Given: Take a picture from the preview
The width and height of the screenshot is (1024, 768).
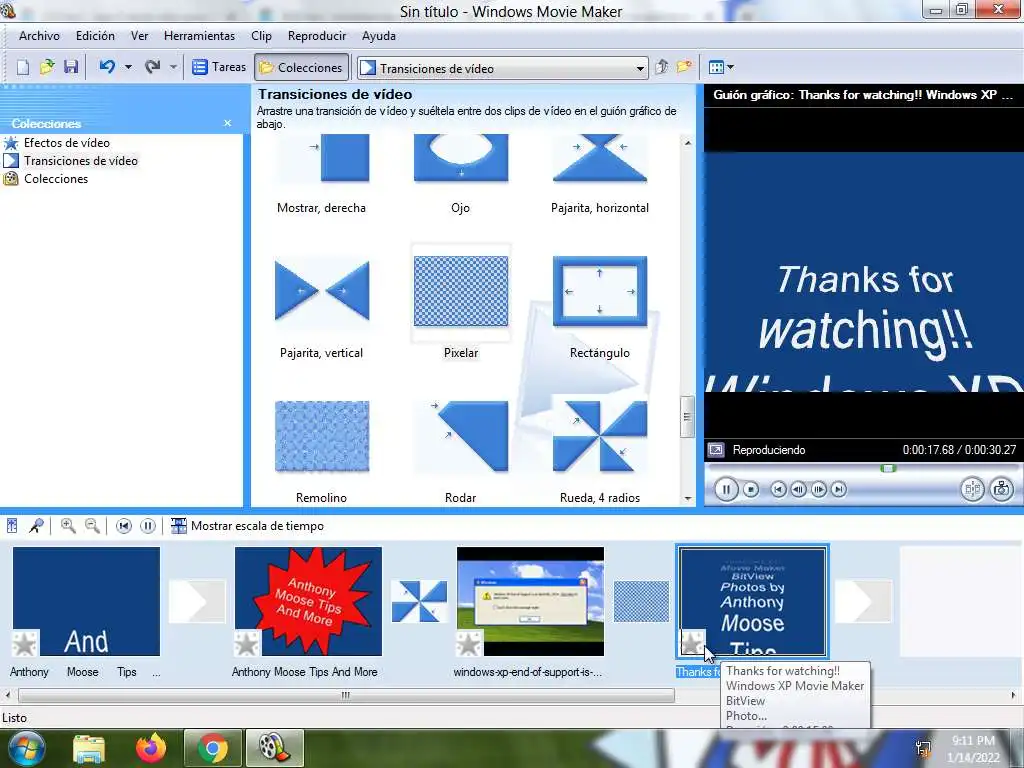Looking at the screenshot, I should tap(1001, 489).
